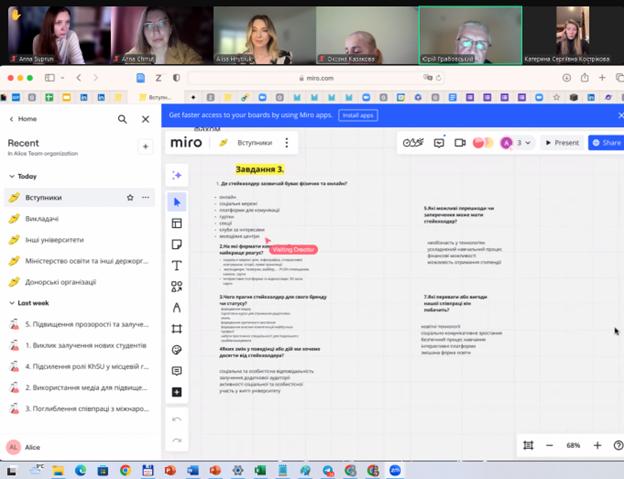Image resolution: width=624 pixels, height=479 pixels.
Task: Open Excel from the taskbar
Action: 260,471
